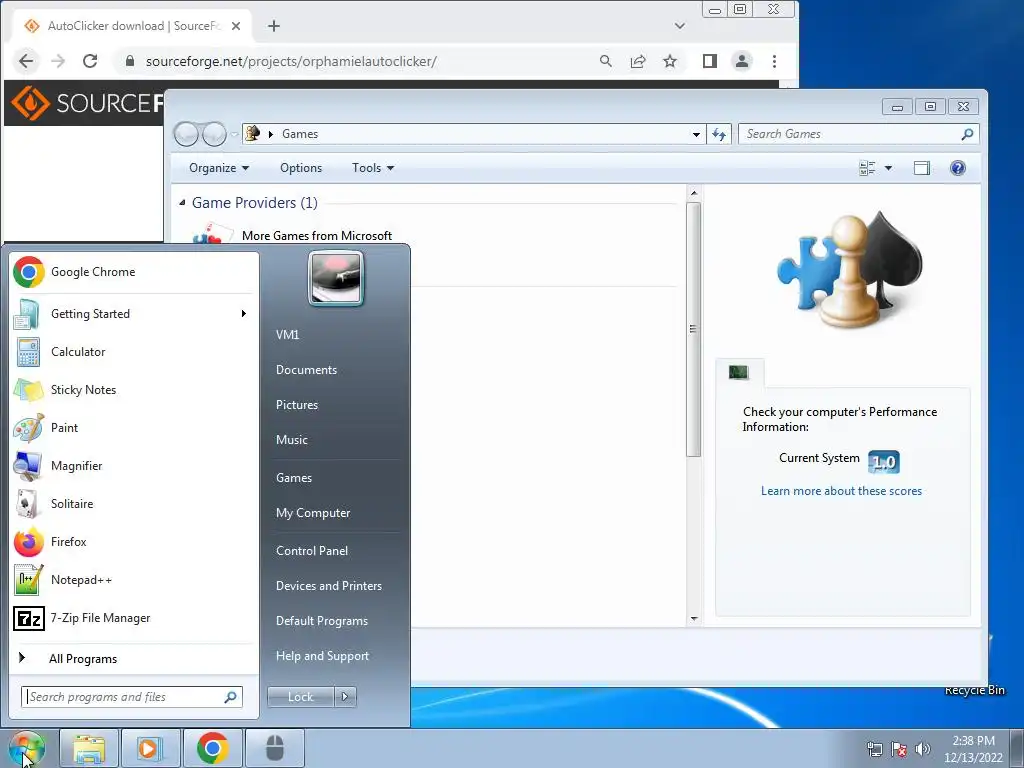This screenshot has height=768, width=1024.
Task: Launch Paint from Start menu
Action: 134,428
